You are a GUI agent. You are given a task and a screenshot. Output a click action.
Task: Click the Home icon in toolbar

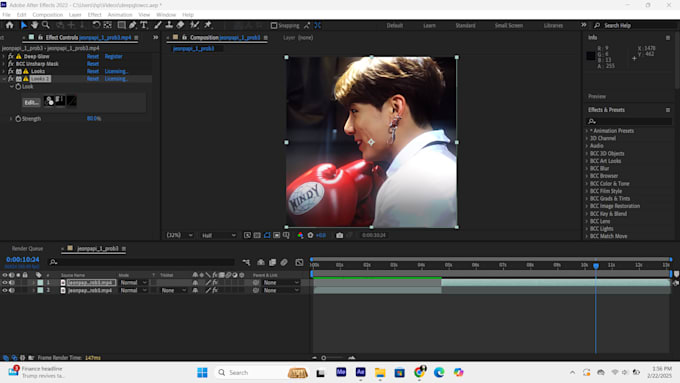[10, 25]
